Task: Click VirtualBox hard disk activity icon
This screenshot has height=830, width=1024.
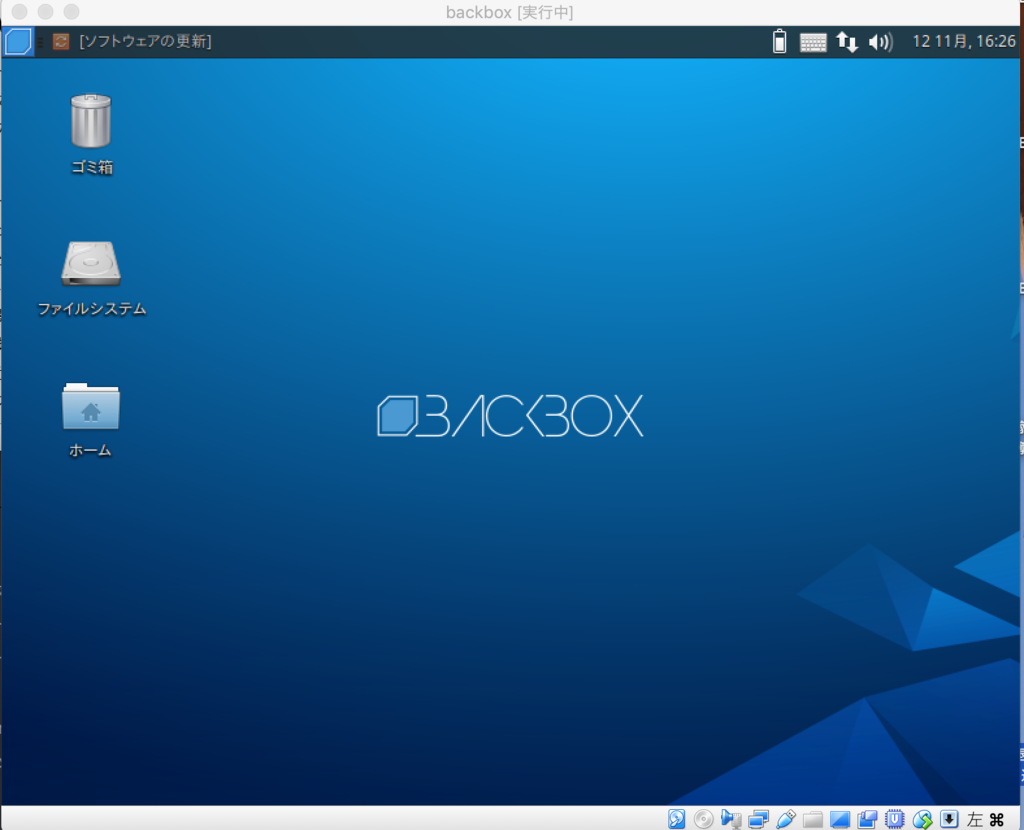Action: pos(677,819)
